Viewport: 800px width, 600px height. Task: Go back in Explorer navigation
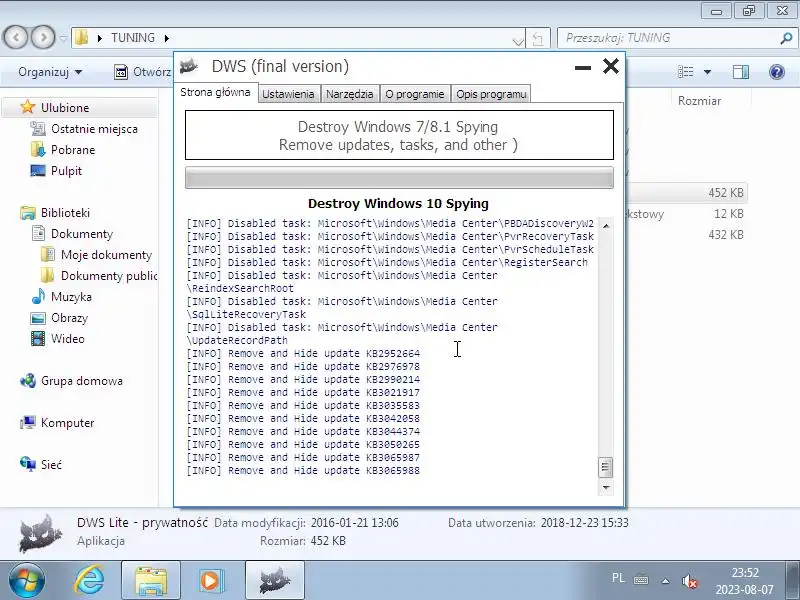point(16,37)
